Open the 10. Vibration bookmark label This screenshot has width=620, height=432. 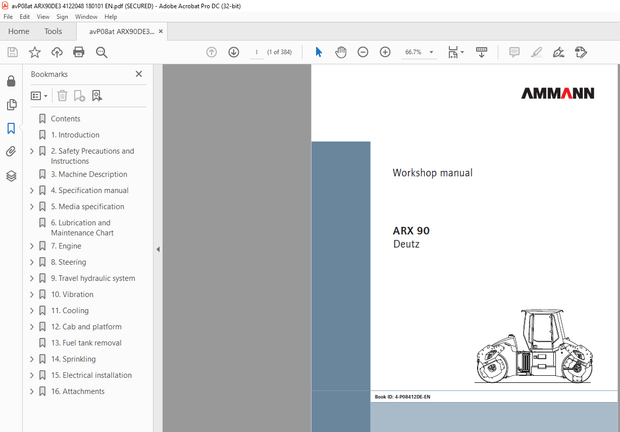[72, 294]
